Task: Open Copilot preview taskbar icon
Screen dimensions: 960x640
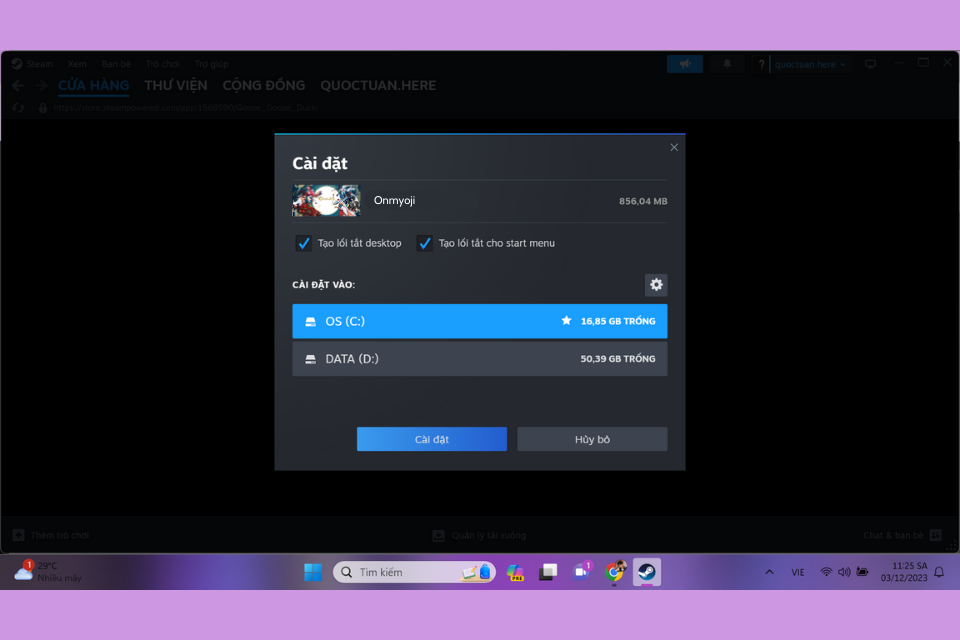Action: point(516,572)
